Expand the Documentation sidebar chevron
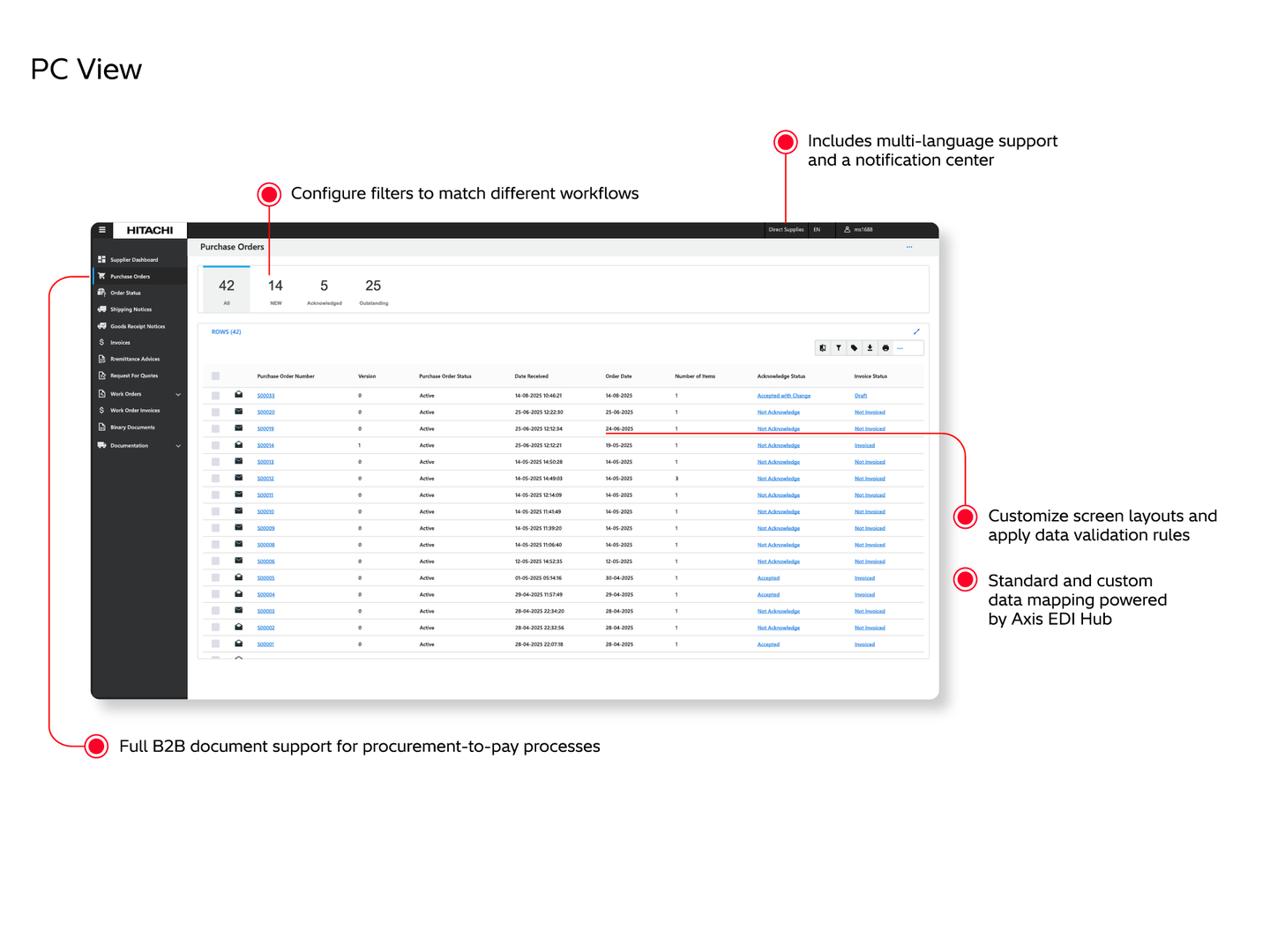 point(178,446)
